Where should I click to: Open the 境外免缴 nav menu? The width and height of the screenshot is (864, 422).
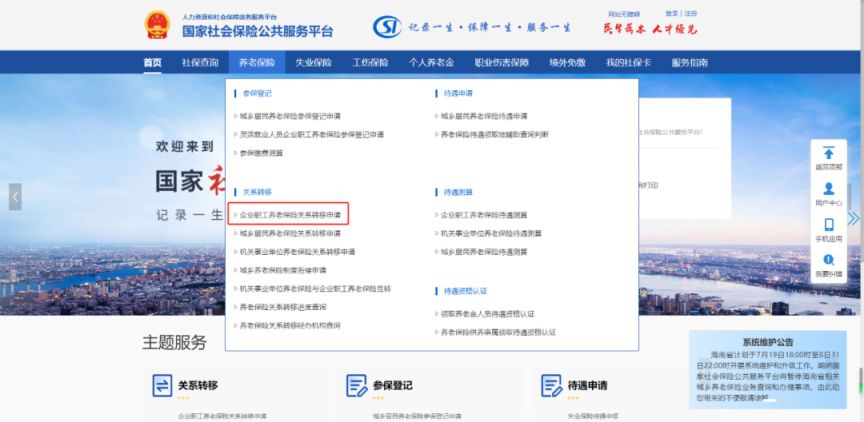click(x=567, y=63)
